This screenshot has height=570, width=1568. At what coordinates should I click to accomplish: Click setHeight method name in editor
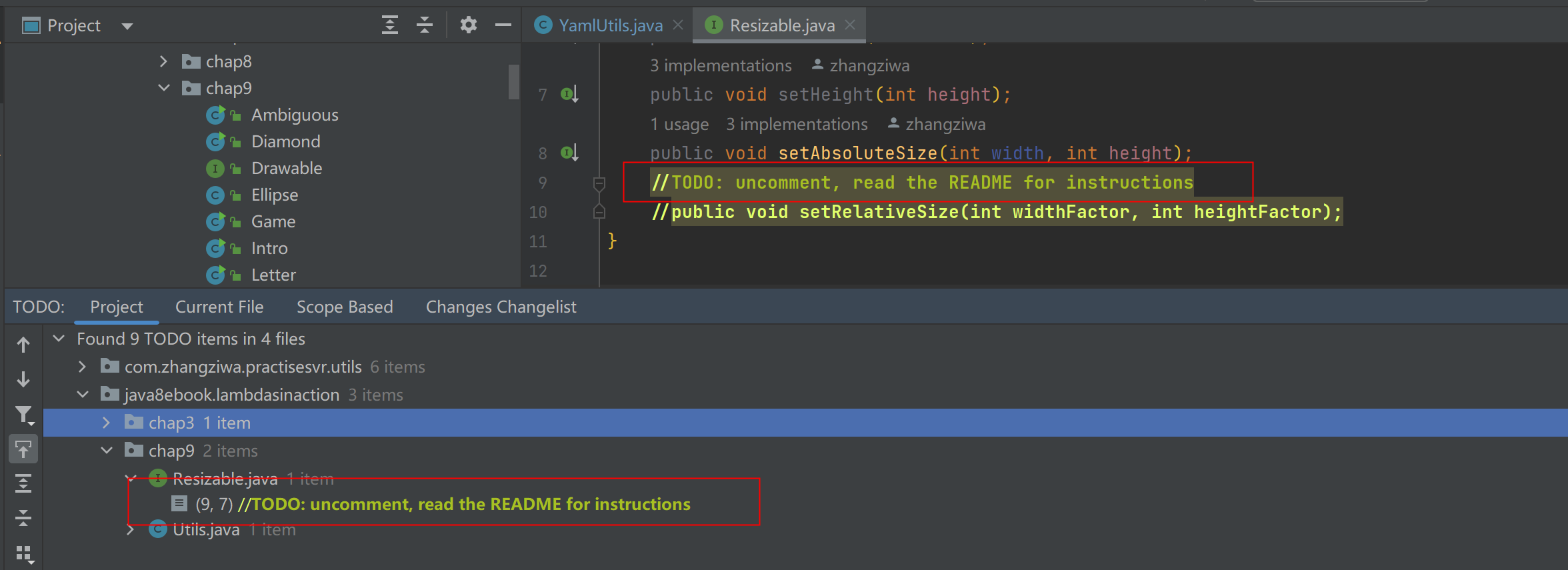tap(826, 95)
